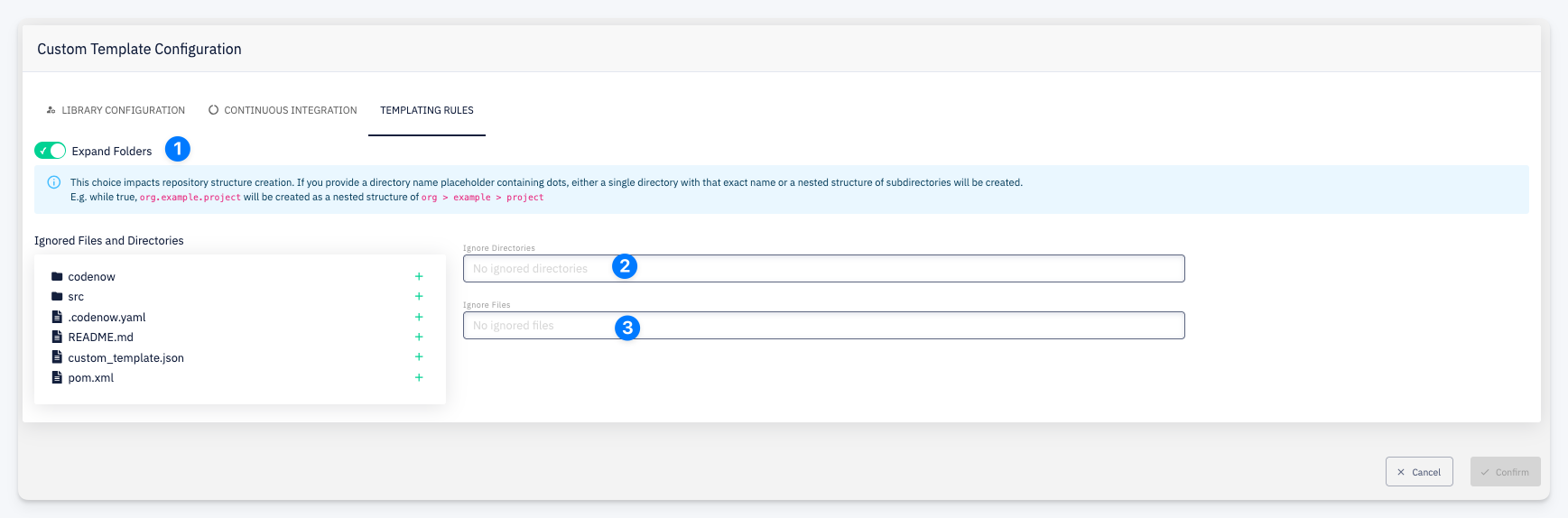Screen dimensions: 1568x518
Task: Click the codenow folder icon
Action: 57,276
